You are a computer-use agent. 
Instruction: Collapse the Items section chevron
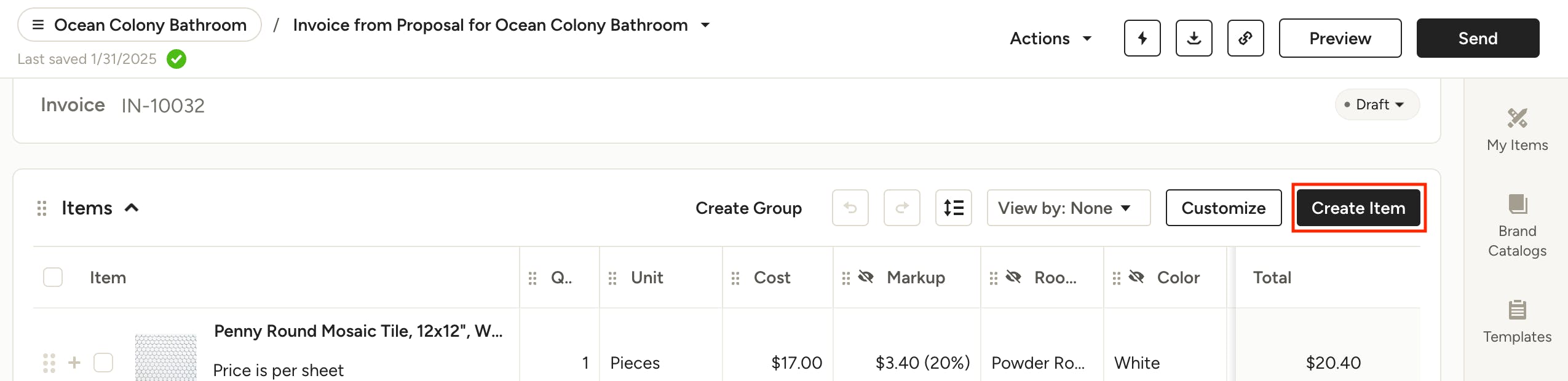pyautogui.click(x=132, y=208)
